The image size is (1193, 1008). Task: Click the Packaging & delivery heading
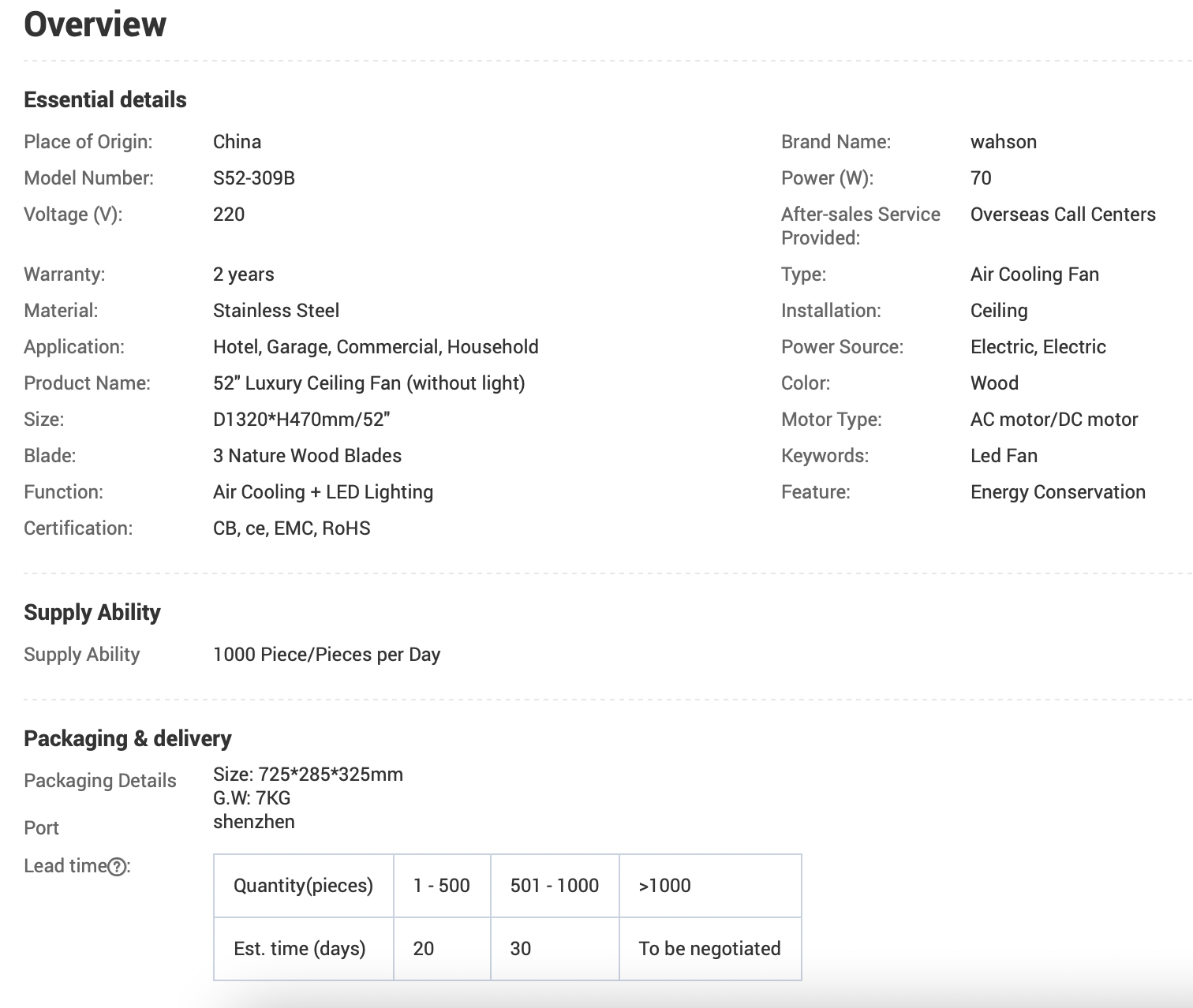127,738
